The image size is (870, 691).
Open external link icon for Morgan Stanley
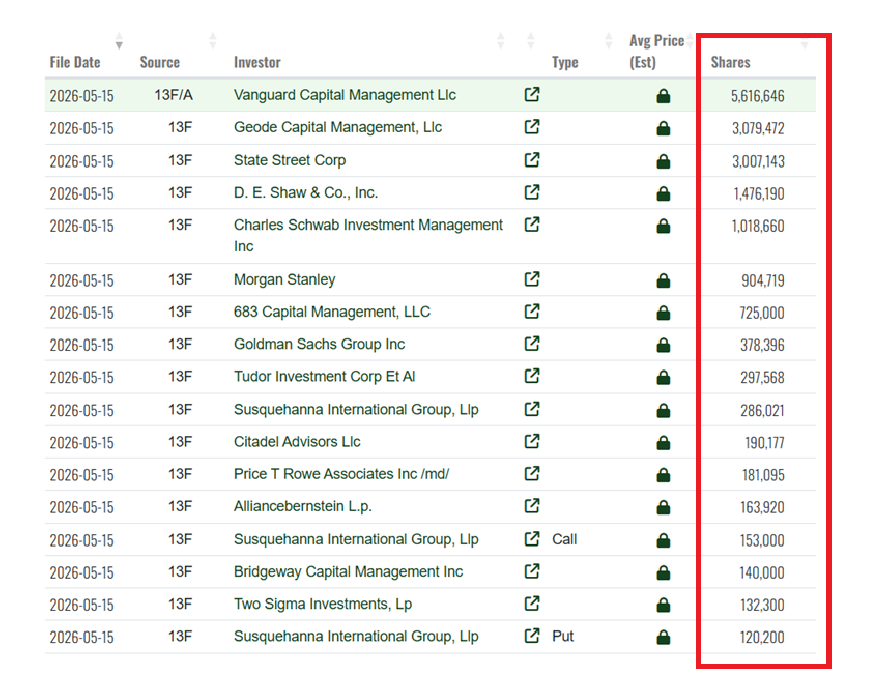tap(532, 279)
